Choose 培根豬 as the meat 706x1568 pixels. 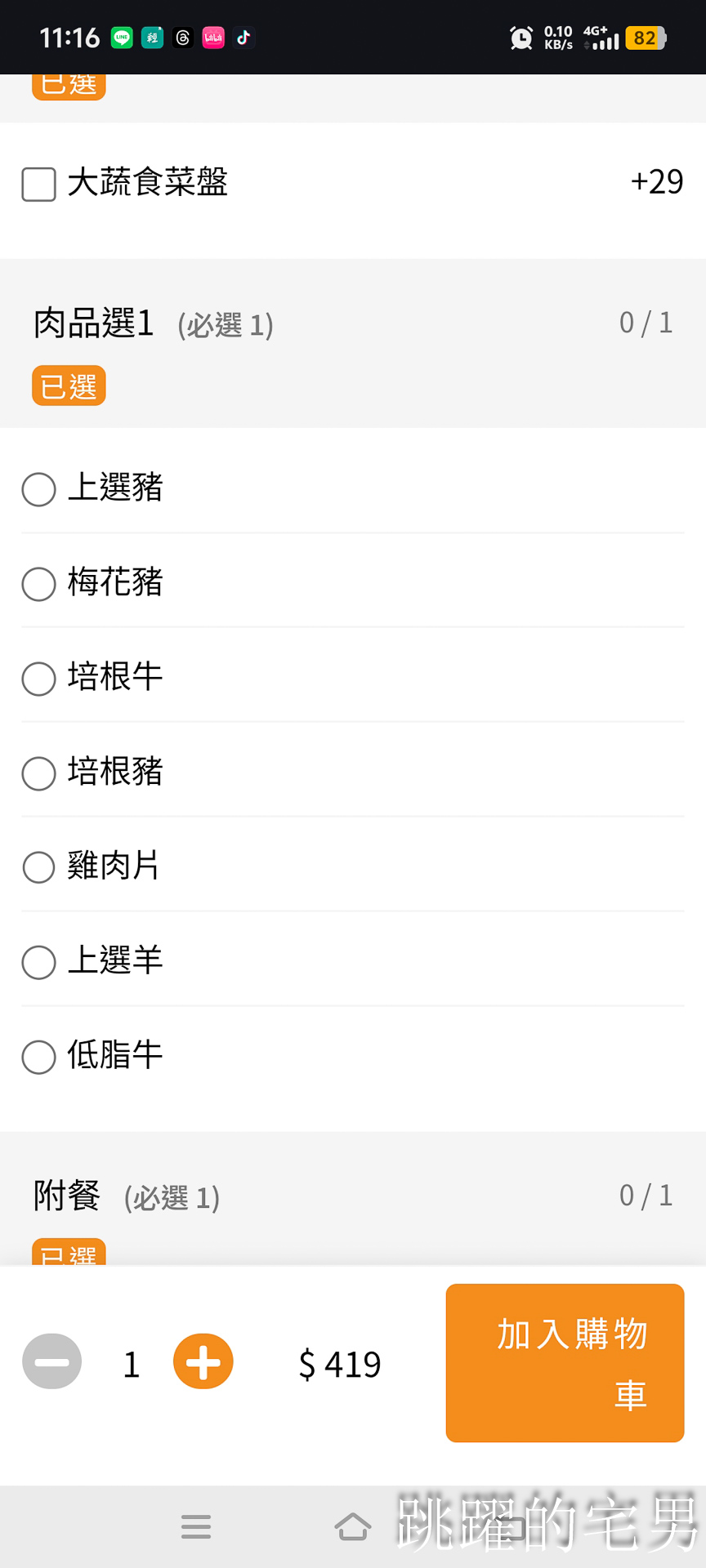(x=38, y=773)
